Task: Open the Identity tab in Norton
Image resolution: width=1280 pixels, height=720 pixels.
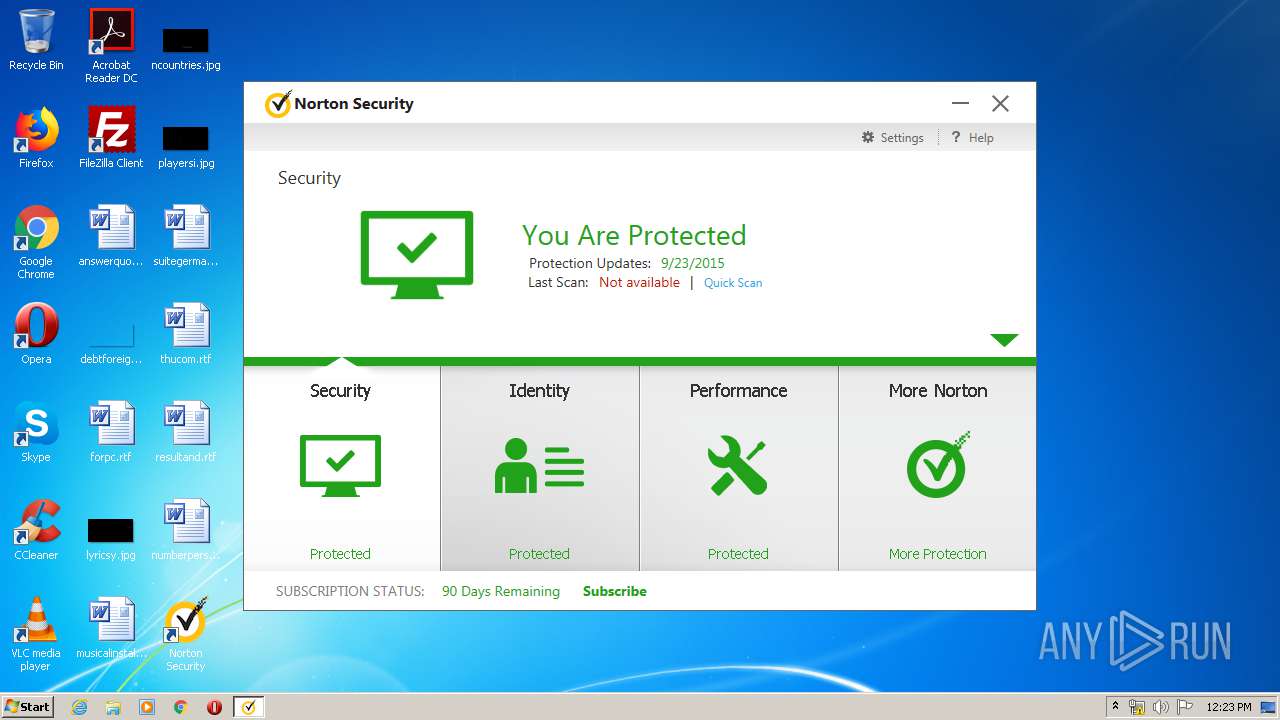Action: tap(539, 468)
